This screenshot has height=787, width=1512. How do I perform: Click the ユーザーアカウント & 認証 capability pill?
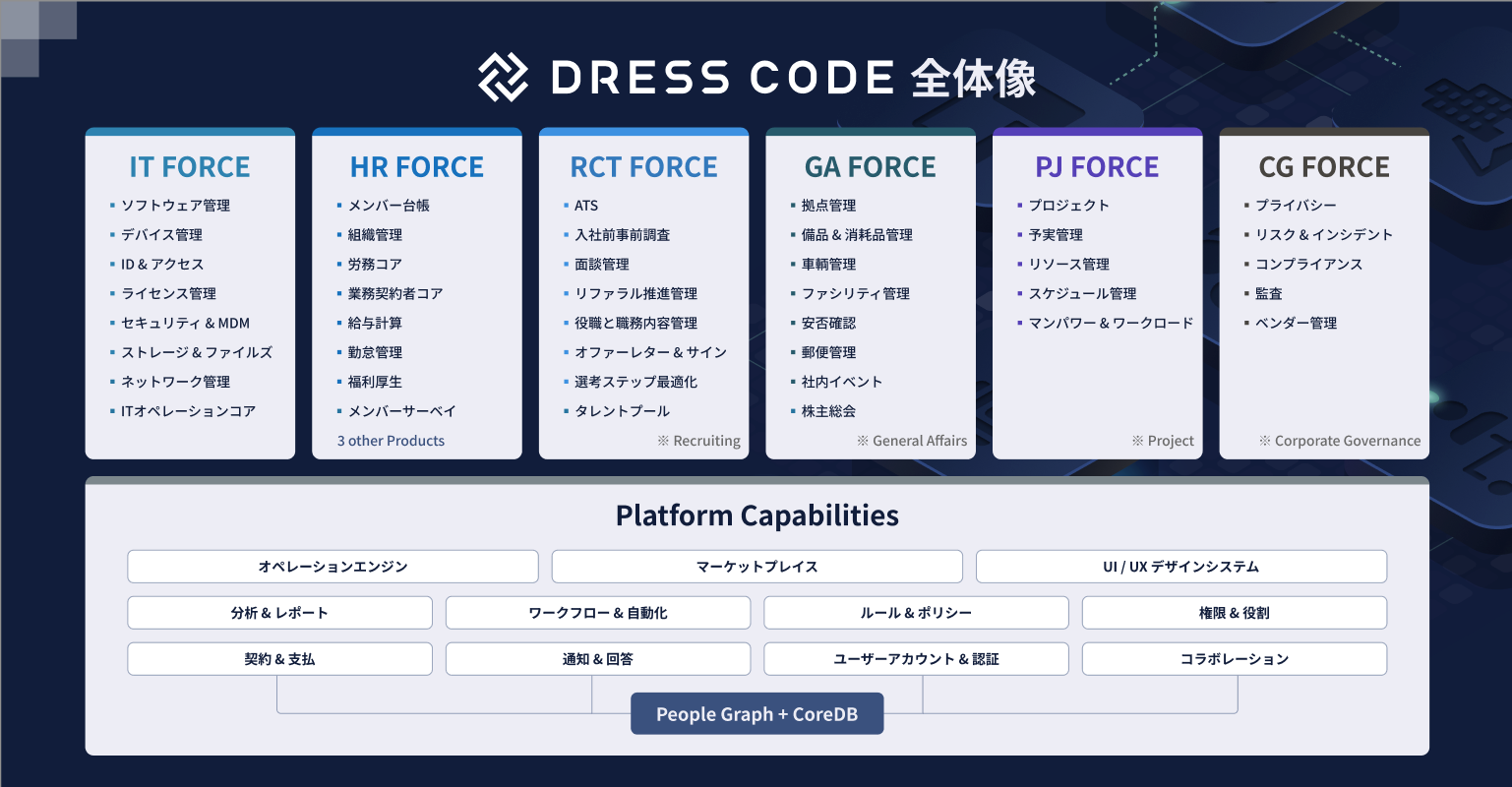(915, 658)
